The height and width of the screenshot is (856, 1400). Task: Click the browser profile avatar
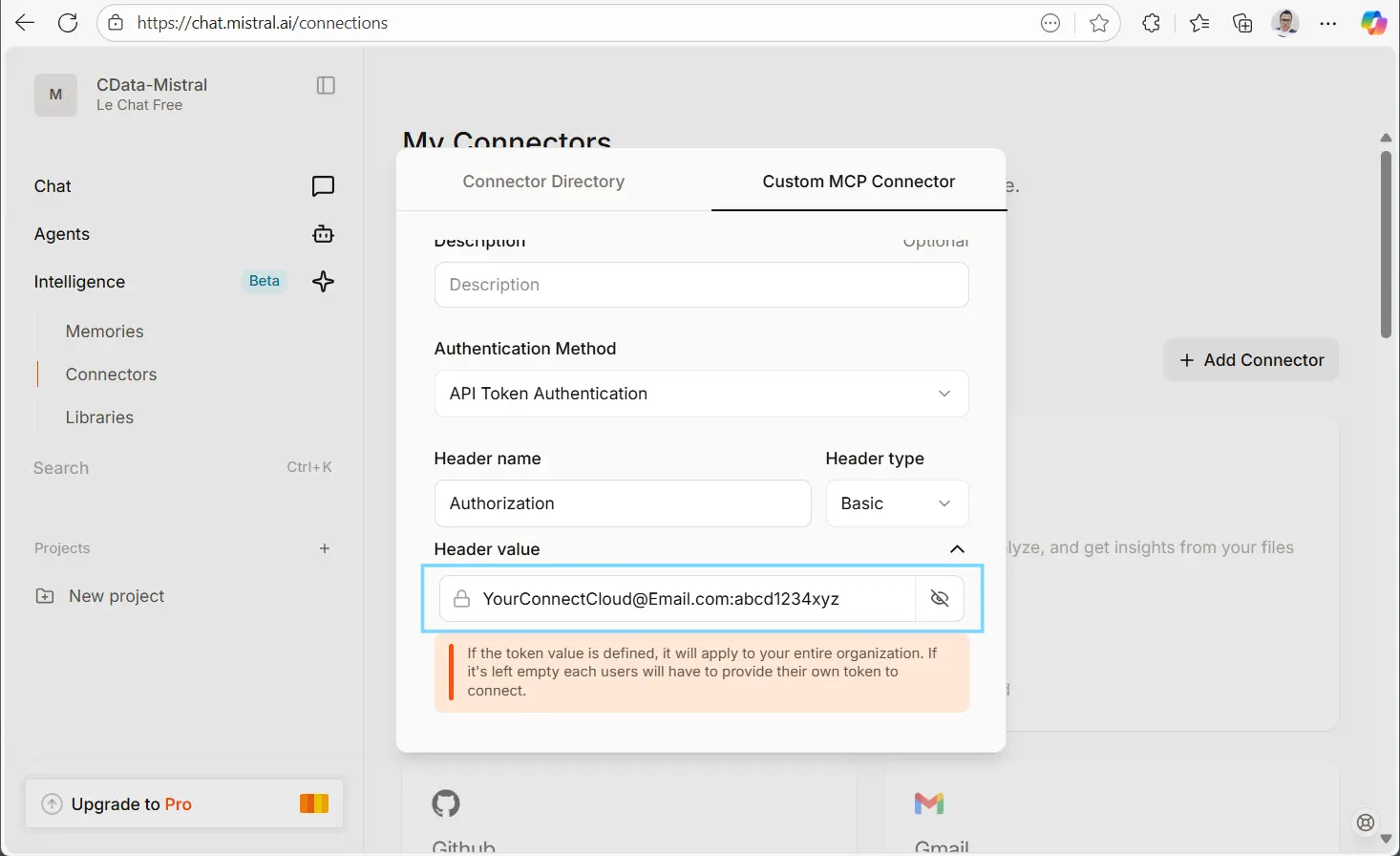(1285, 22)
